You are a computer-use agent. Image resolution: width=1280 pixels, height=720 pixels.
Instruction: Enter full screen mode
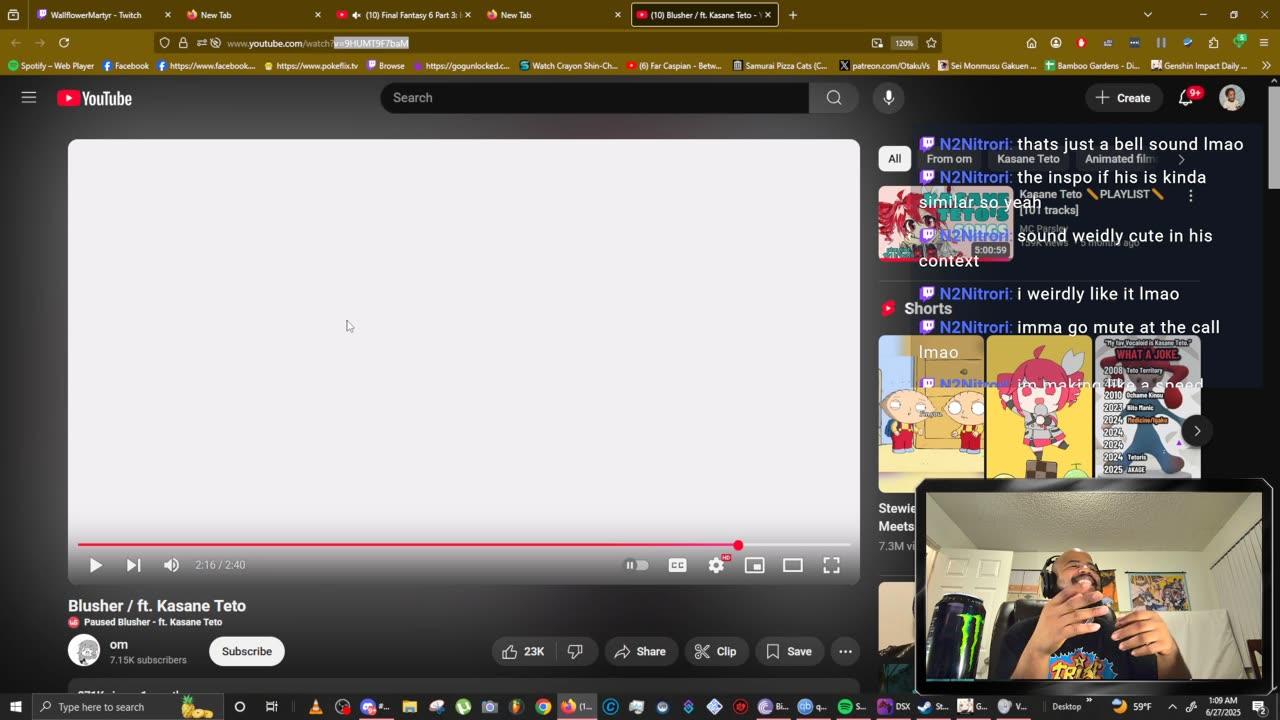point(831,565)
